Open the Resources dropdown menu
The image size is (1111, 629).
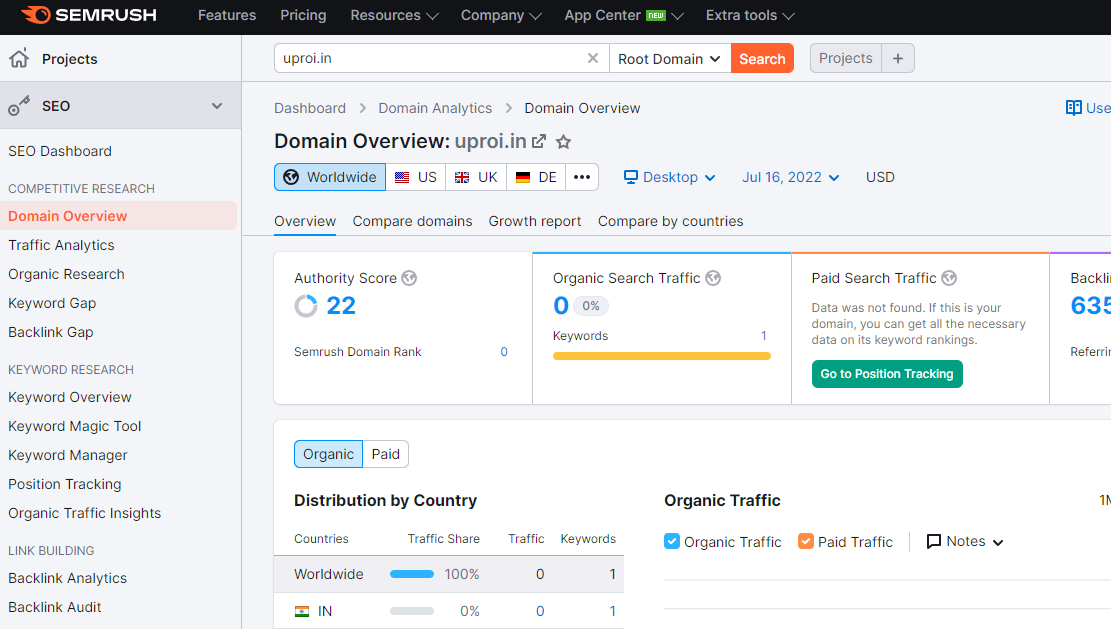pyautogui.click(x=394, y=16)
